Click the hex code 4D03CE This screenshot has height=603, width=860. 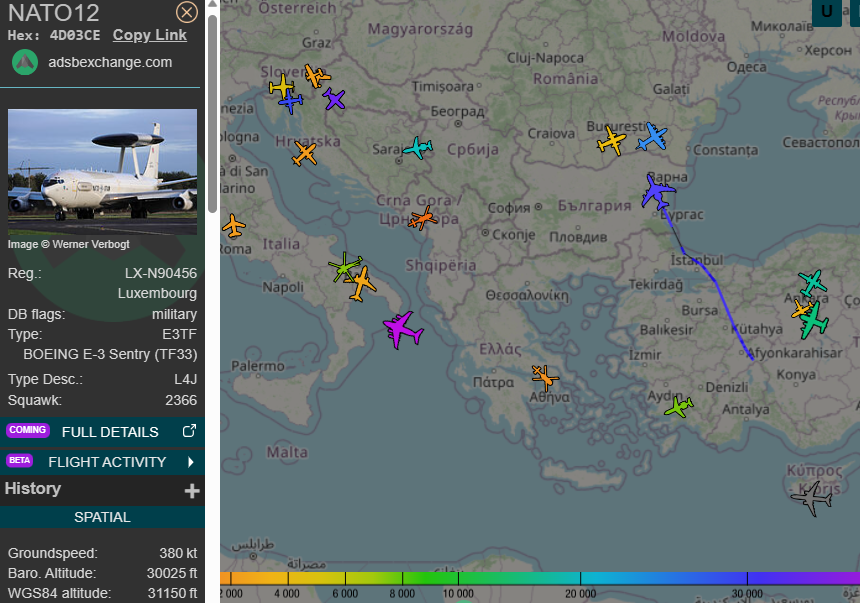[x=75, y=36]
